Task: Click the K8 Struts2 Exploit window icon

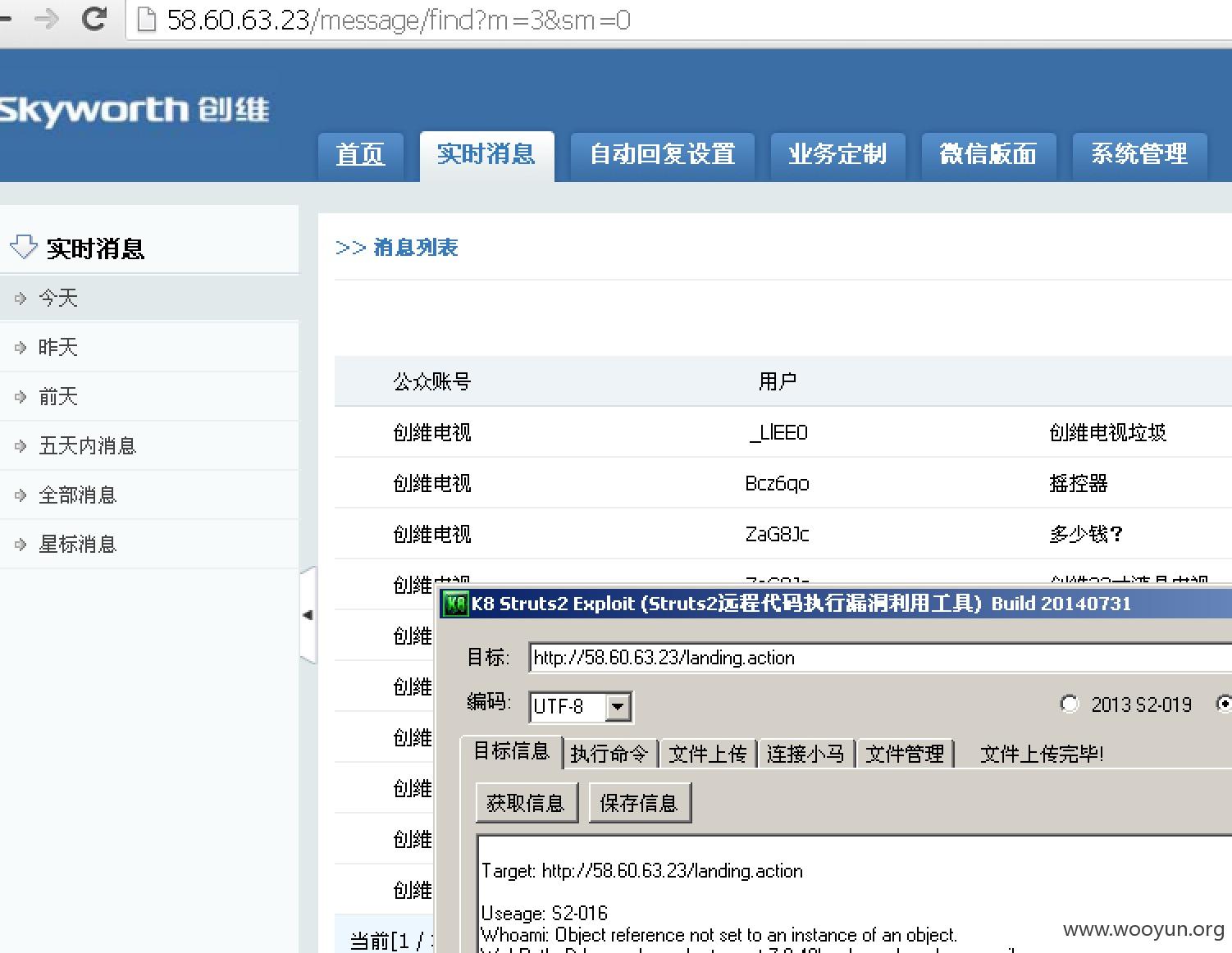Action: click(455, 604)
